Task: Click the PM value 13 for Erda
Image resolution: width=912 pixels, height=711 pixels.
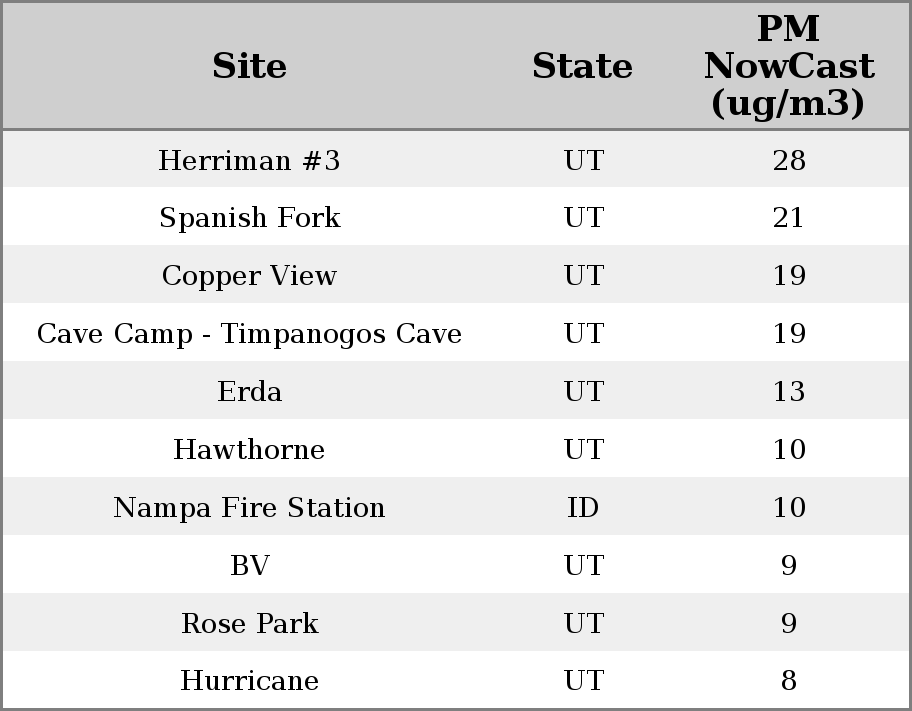Action: [x=788, y=392]
